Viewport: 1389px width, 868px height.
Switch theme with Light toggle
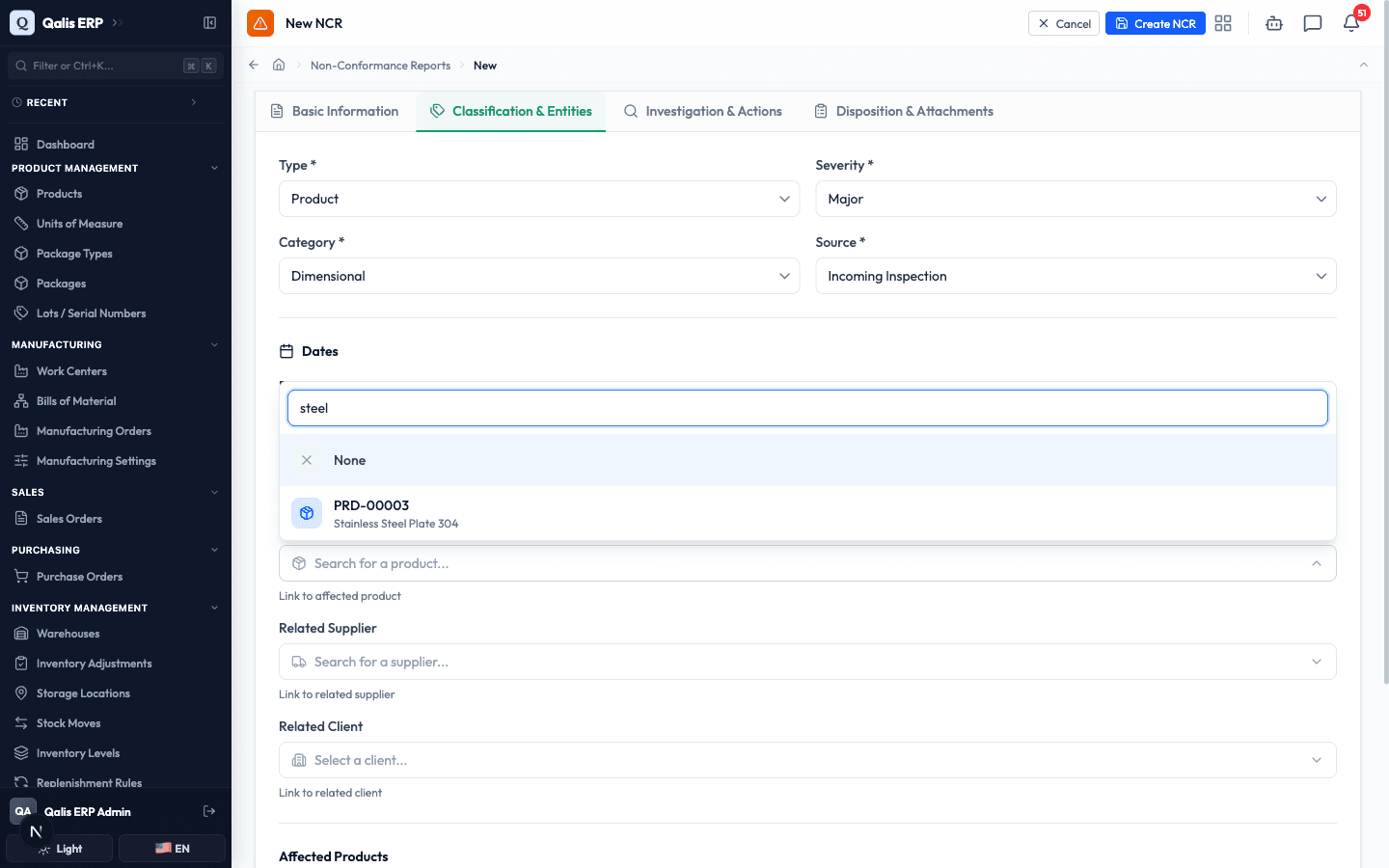click(x=60, y=849)
